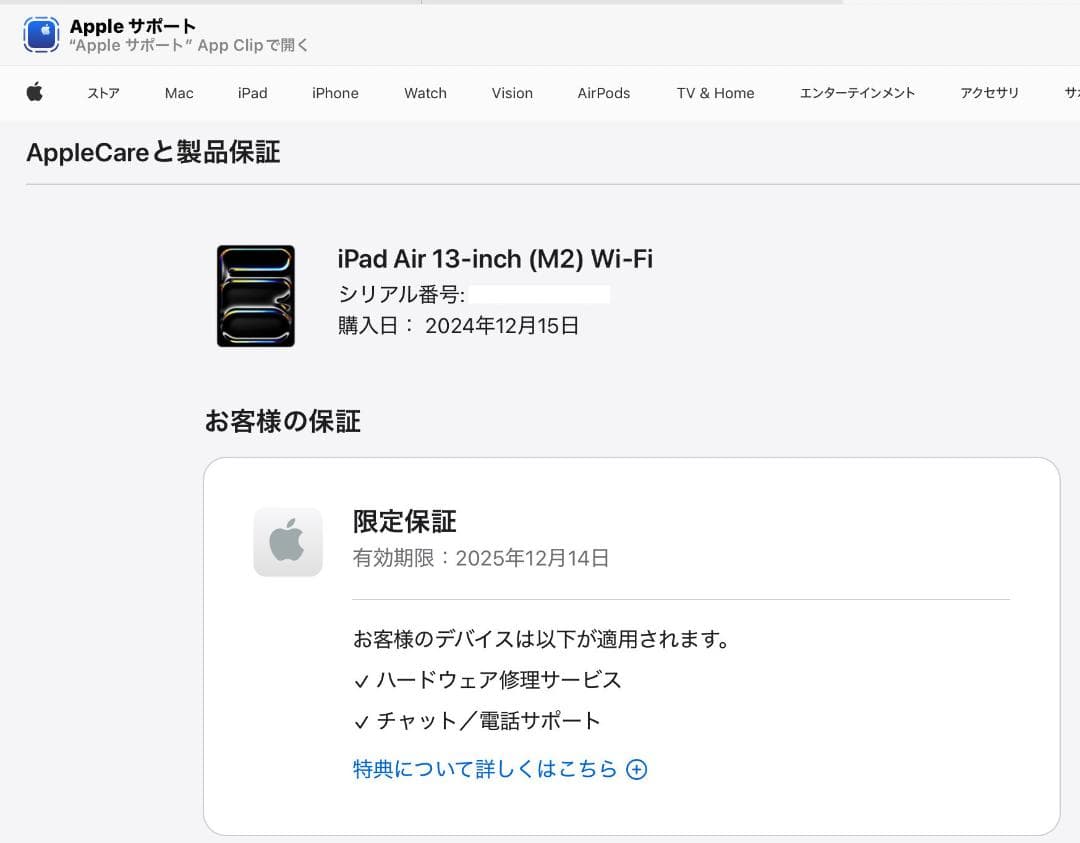
Task: Open the Vision section from navigation
Action: 511,93
